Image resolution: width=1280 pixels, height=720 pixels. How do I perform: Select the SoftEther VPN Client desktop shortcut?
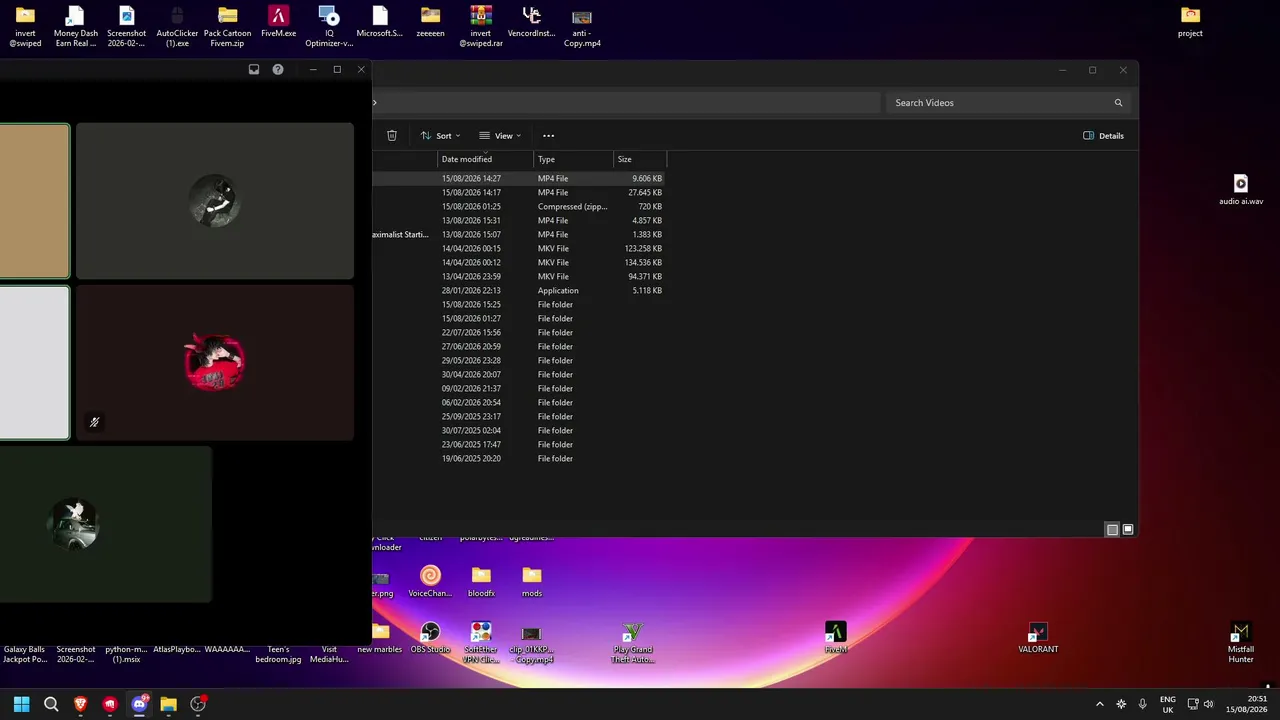coord(481,642)
